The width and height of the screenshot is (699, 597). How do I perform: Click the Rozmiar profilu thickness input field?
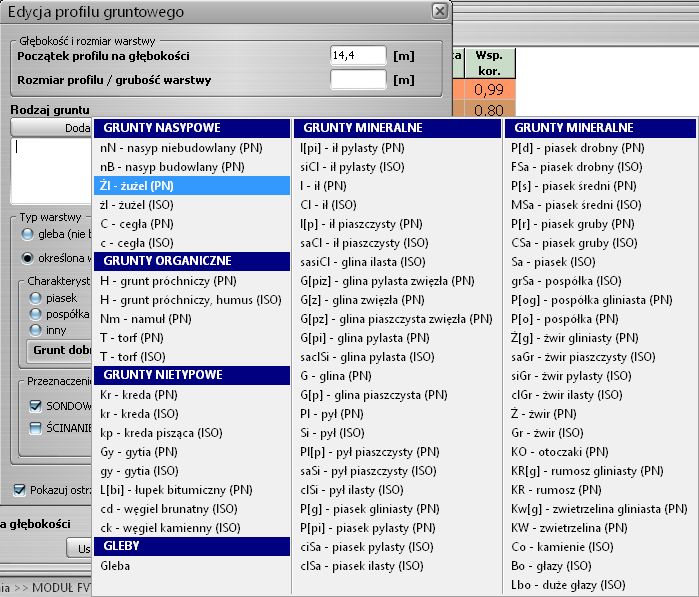click(x=357, y=79)
